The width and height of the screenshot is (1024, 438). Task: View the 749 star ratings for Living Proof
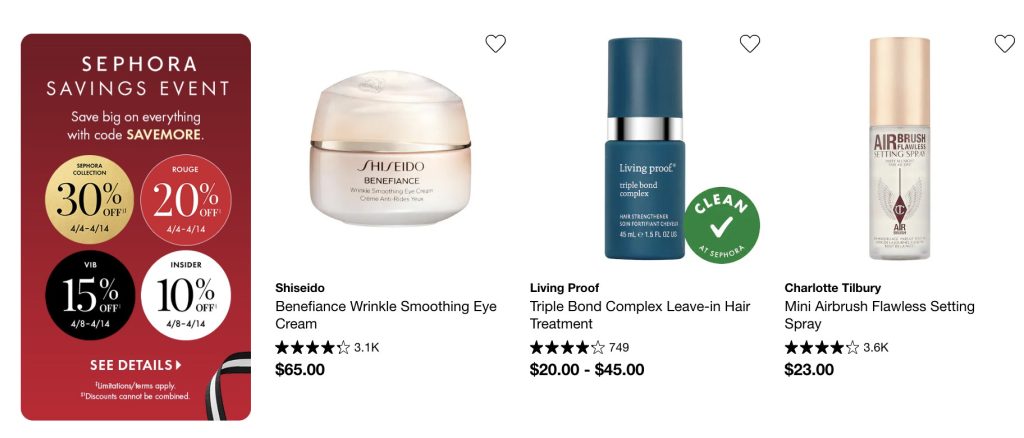point(579,347)
